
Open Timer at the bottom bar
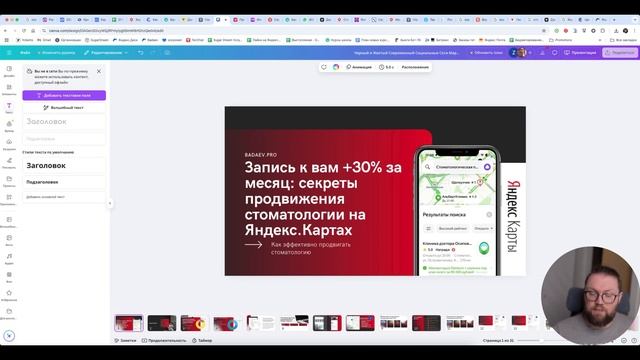(x=202, y=340)
